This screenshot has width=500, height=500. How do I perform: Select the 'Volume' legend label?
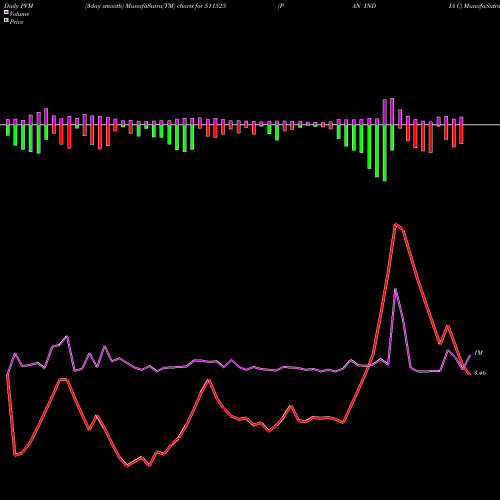[x=19, y=14]
